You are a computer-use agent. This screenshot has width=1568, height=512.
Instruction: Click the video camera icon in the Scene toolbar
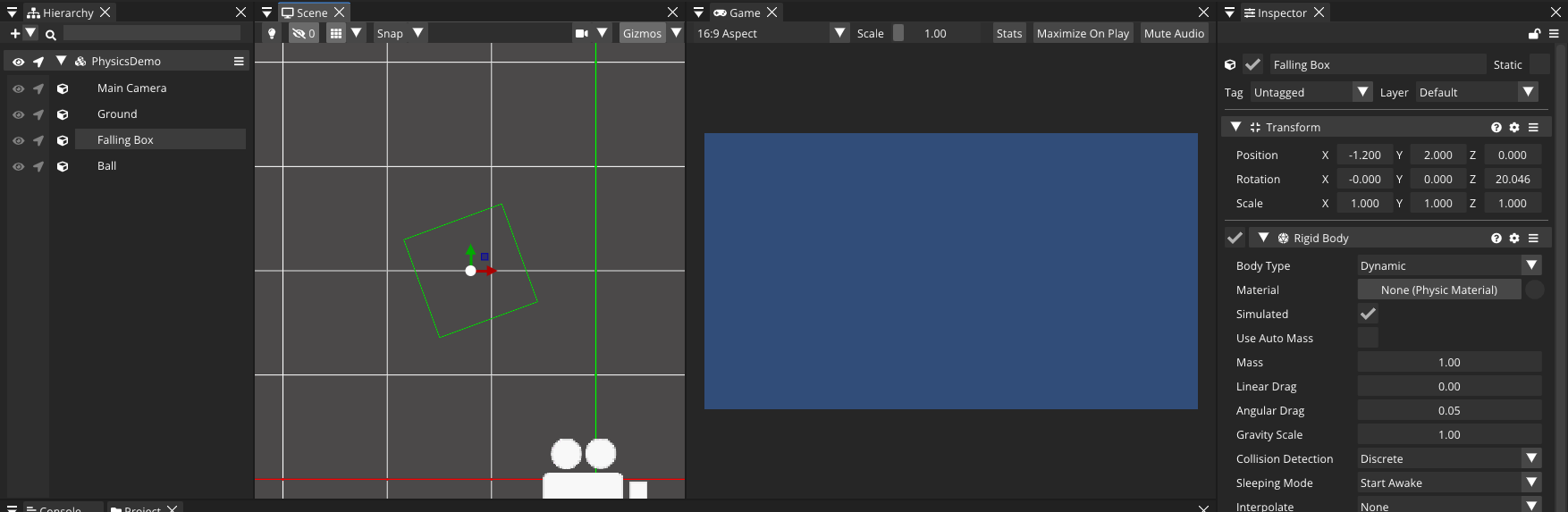(582, 33)
